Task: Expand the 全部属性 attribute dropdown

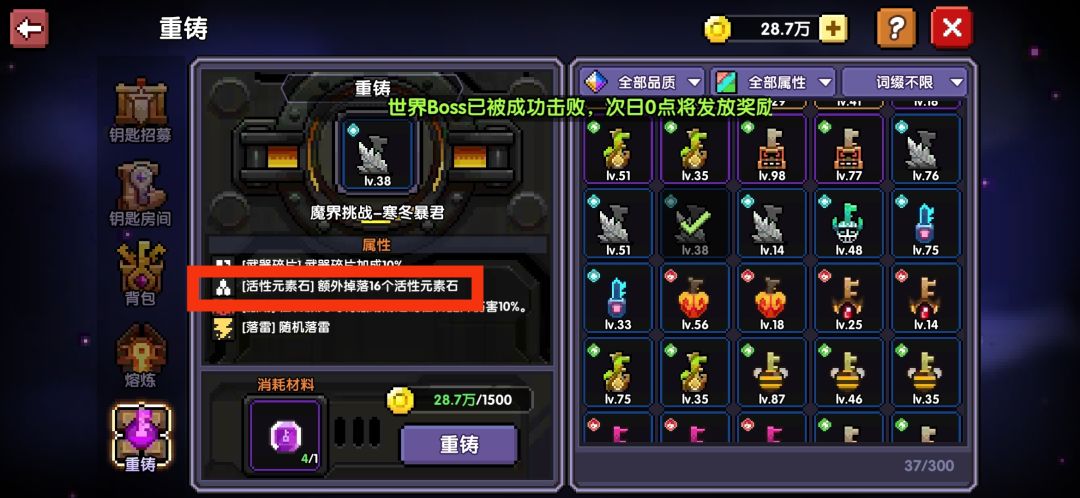Action: (x=773, y=83)
